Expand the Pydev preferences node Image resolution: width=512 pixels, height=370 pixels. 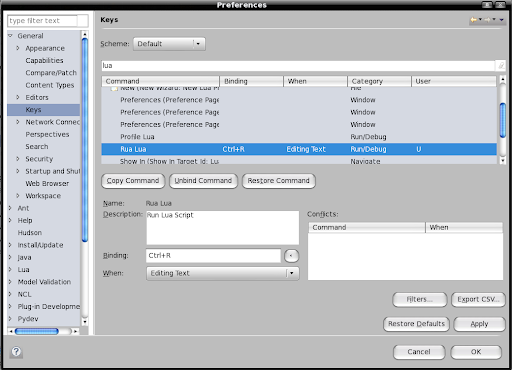point(10,319)
